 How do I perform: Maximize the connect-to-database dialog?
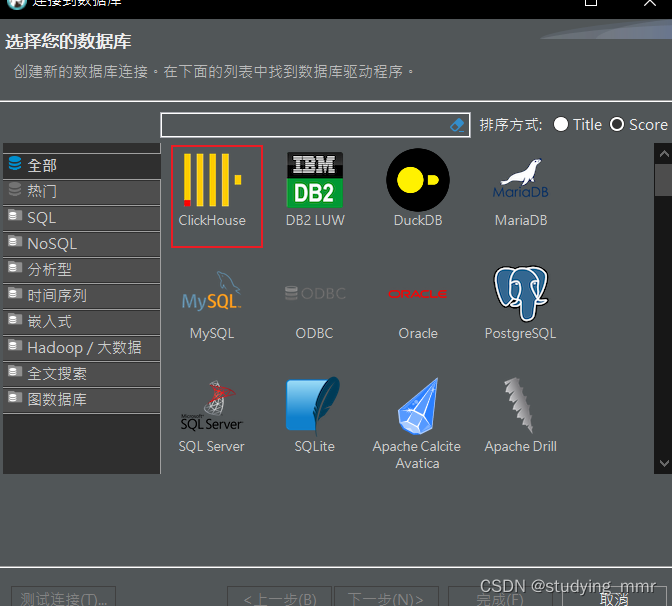tap(591, 3)
